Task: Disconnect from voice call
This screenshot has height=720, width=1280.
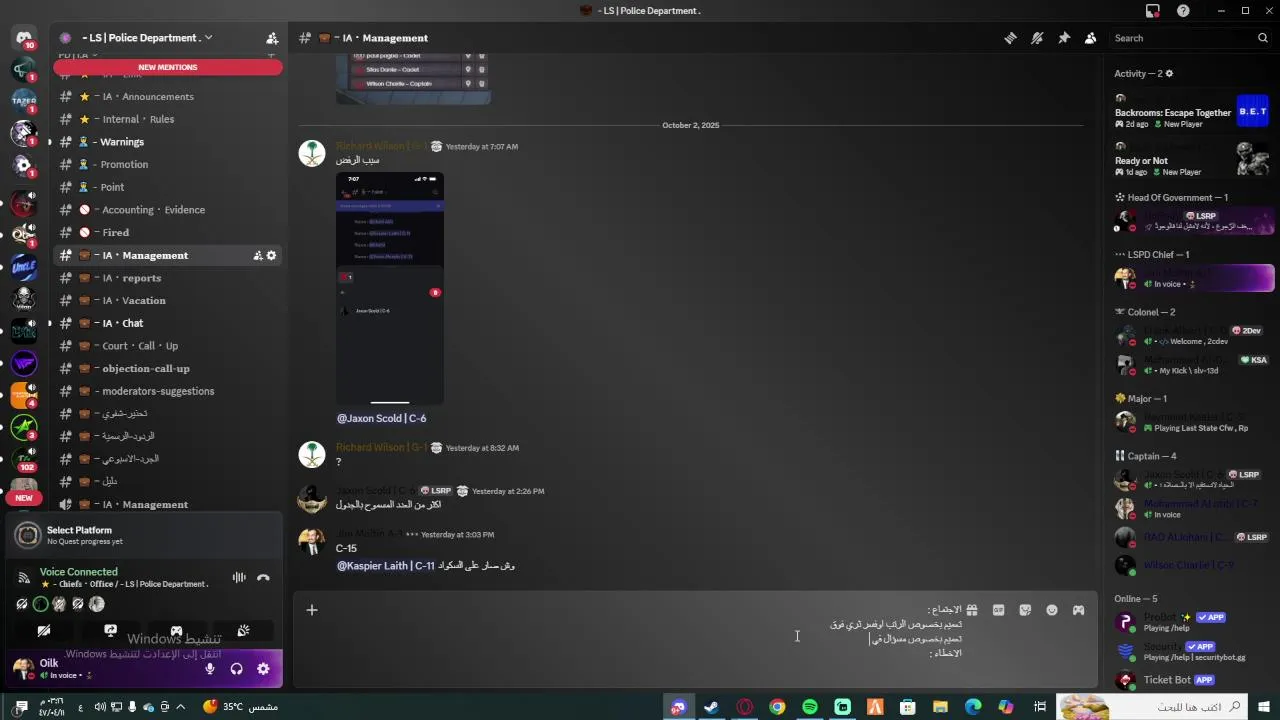Action: pos(263,577)
